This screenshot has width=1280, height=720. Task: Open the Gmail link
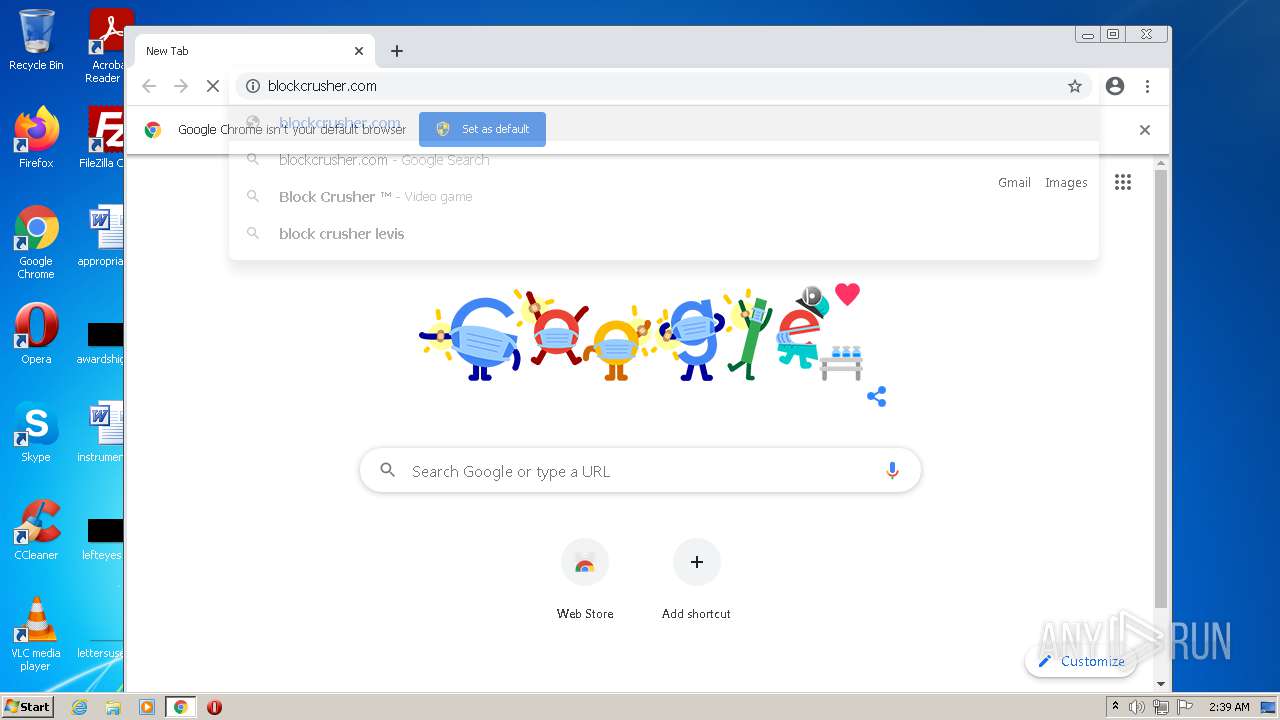tap(1014, 183)
